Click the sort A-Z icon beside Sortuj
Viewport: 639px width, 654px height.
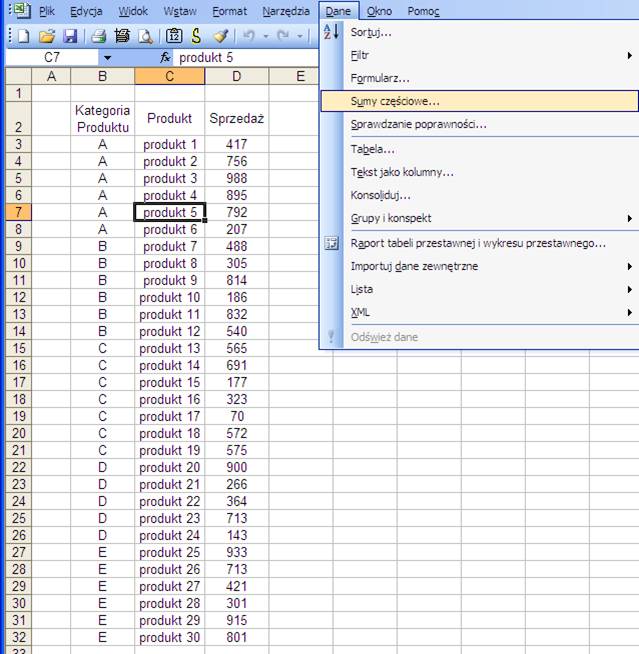333,32
